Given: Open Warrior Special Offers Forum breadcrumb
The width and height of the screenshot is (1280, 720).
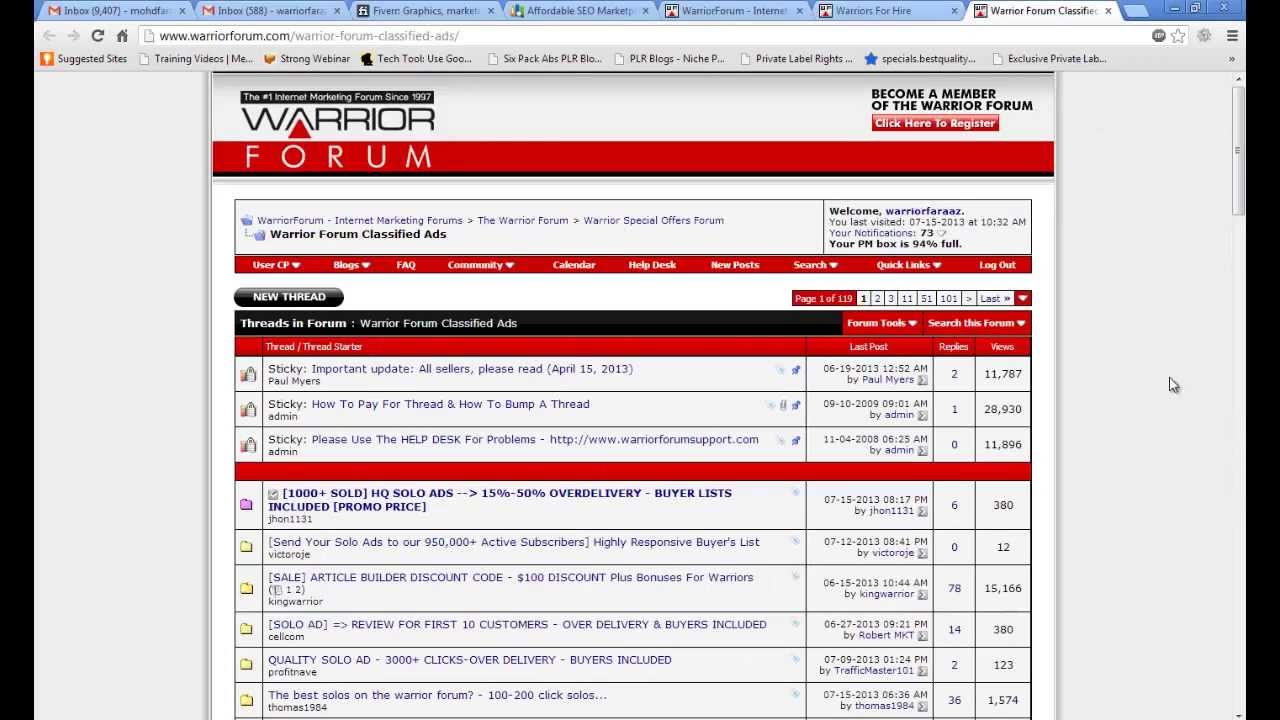Looking at the screenshot, I should pyautogui.click(x=653, y=220).
